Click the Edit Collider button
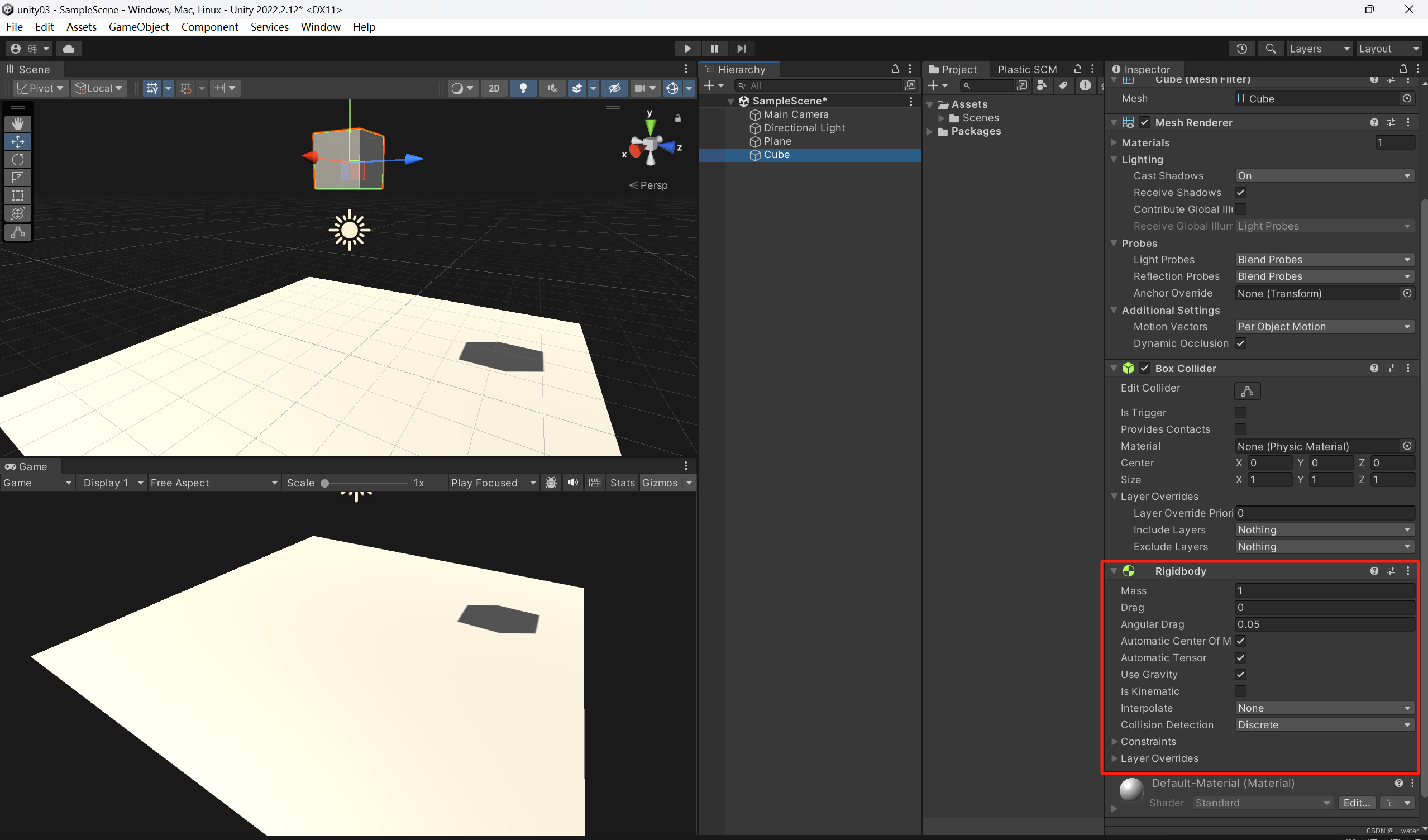The width and height of the screenshot is (1428, 840). coord(1246,390)
